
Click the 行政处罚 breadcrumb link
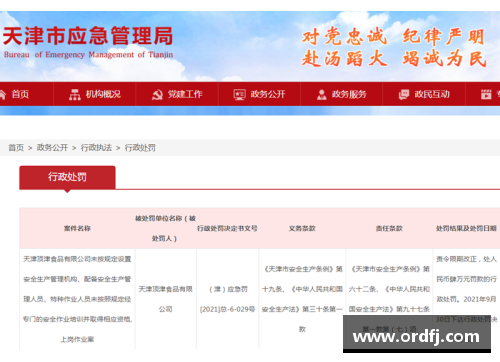point(140,148)
